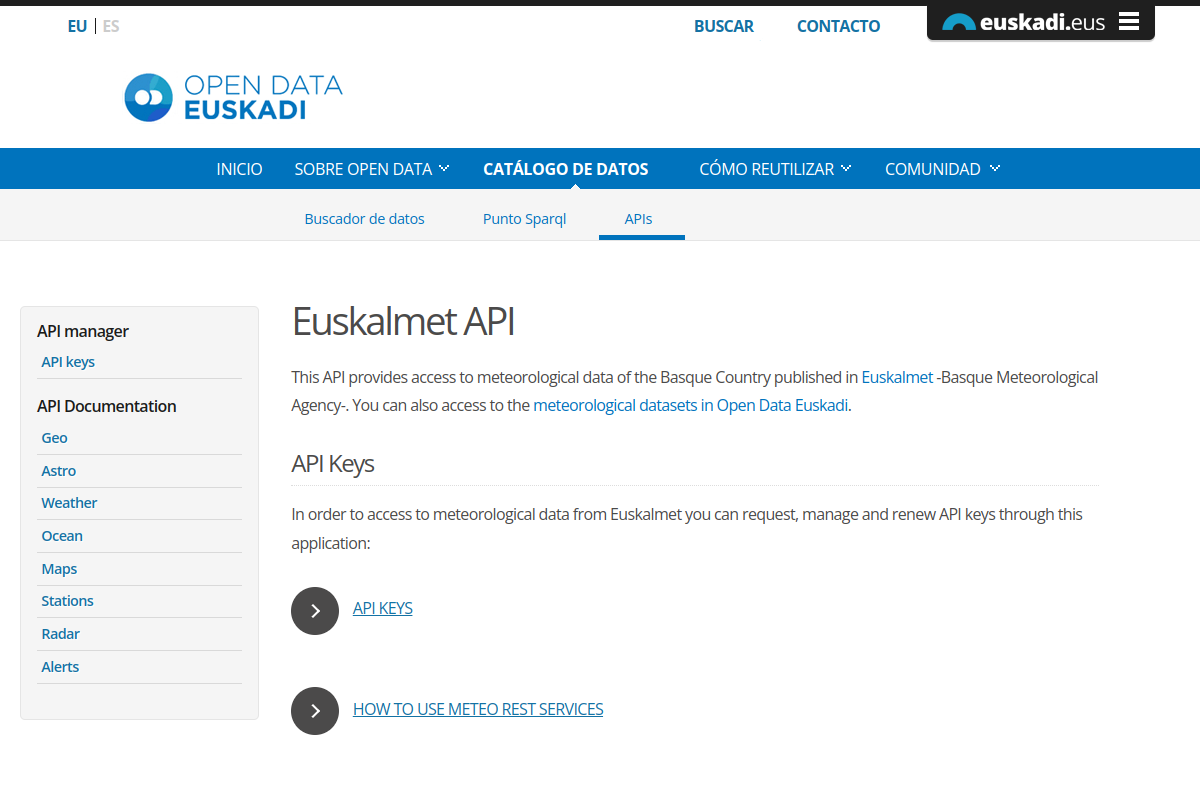This screenshot has width=1200, height=800.
Task: Go to INICIO in the main navigation
Action: tap(239, 169)
